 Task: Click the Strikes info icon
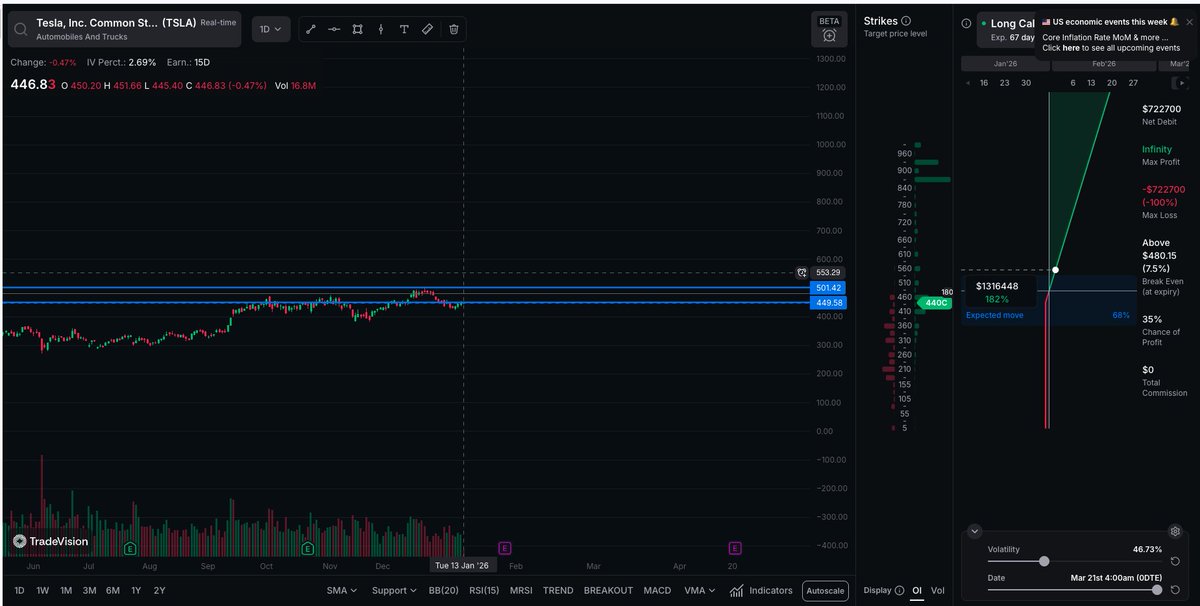click(906, 21)
